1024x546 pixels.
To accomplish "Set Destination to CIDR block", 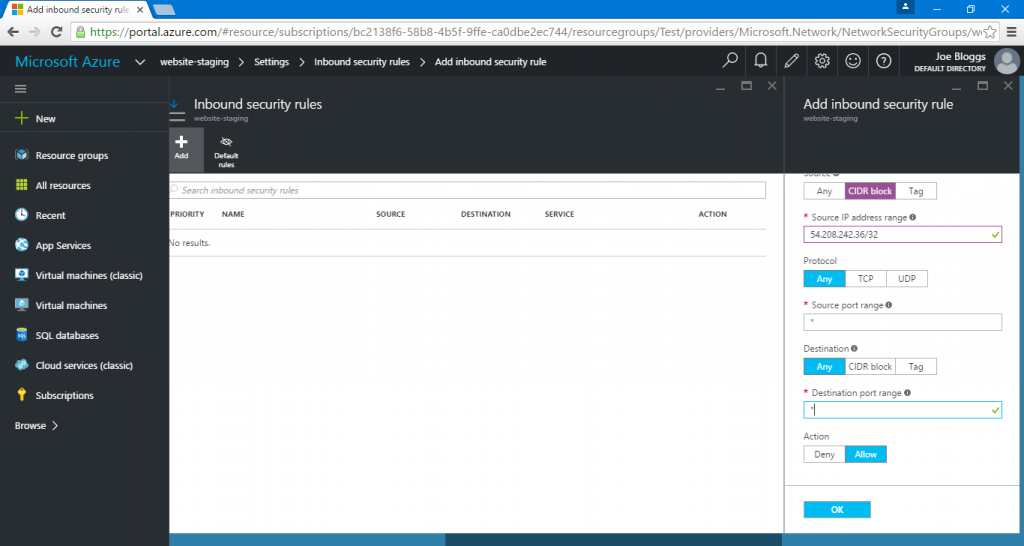I will pos(870,367).
